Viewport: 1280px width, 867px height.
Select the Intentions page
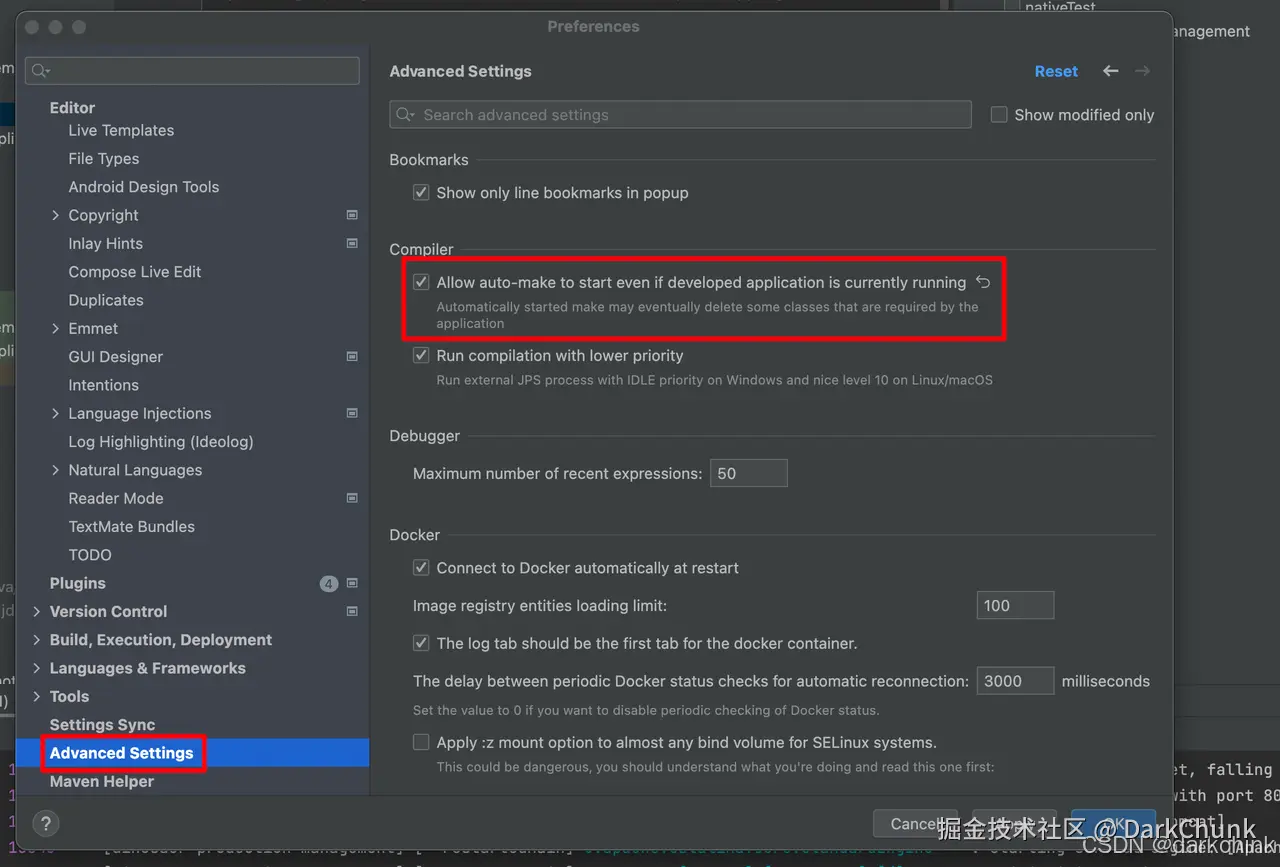pos(103,385)
